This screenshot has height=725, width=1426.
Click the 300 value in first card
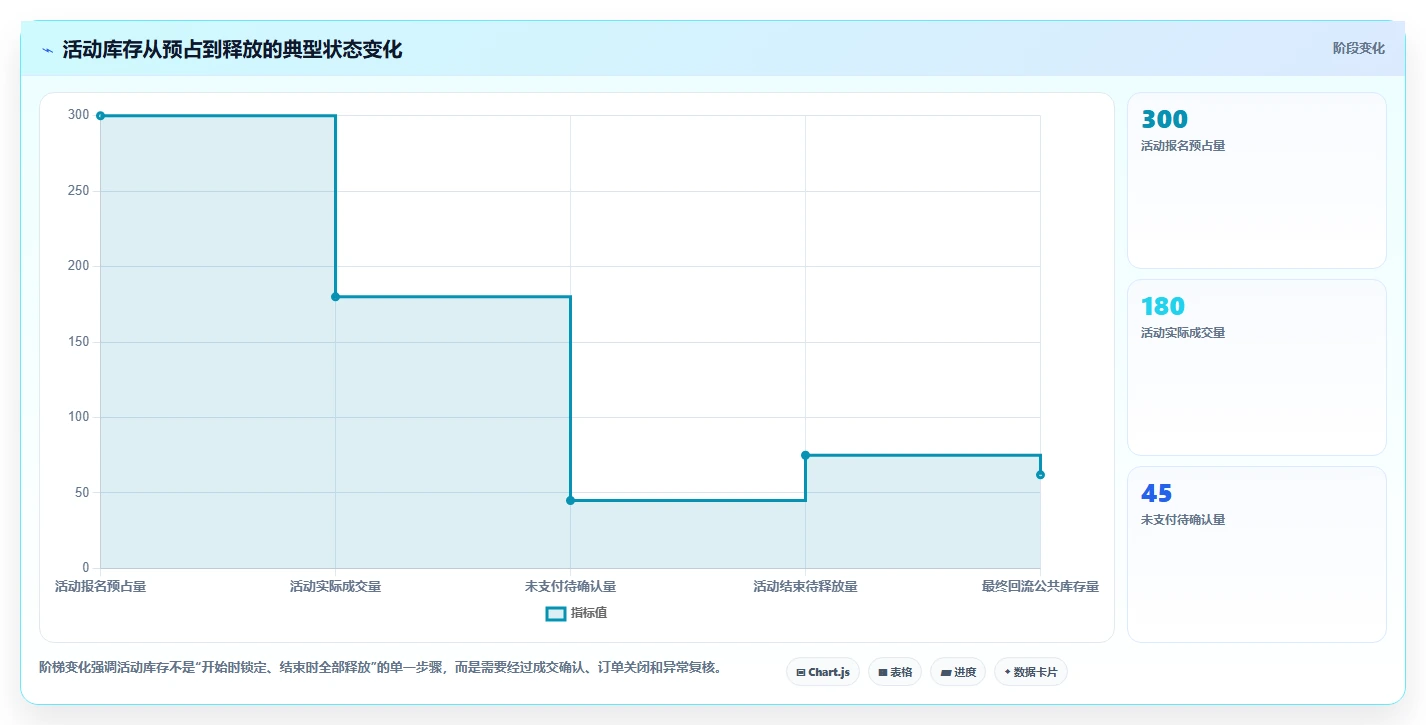coord(1164,120)
